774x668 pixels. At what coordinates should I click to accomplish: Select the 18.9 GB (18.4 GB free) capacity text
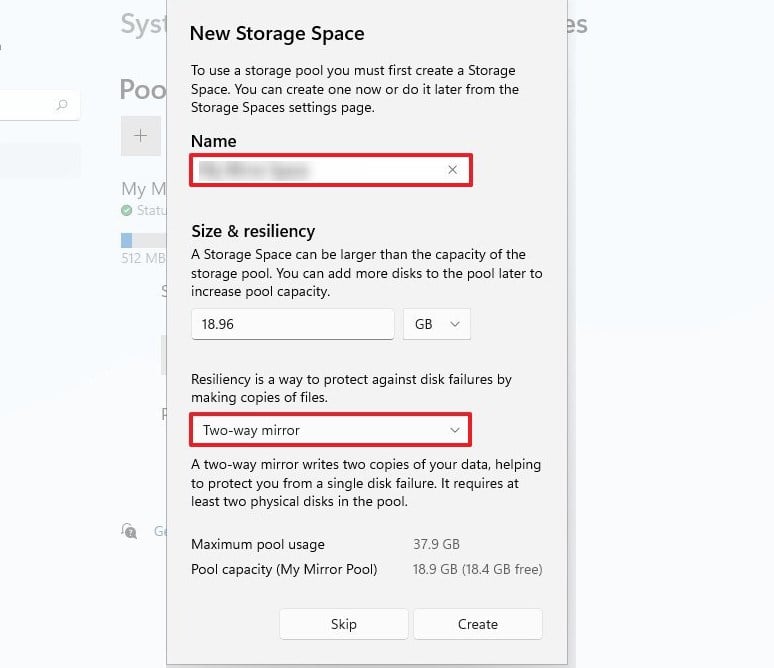coord(477,569)
